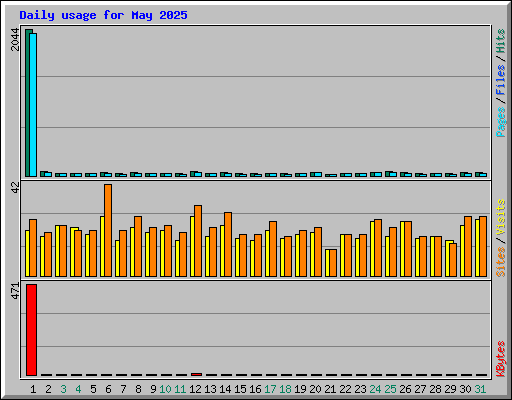Click day label 9 on the x-axis
The width and height of the screenshot is (512, 400).
click(x=153, y=389)
